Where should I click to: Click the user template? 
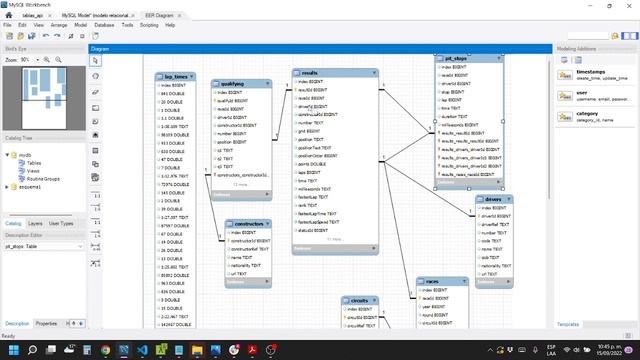click(595, 96)
